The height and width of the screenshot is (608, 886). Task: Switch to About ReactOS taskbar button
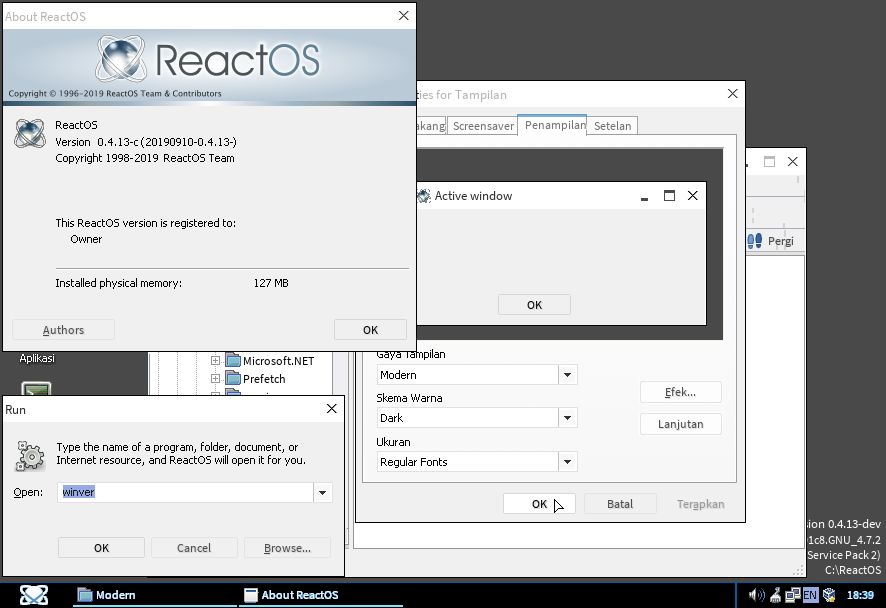(320, 595)
